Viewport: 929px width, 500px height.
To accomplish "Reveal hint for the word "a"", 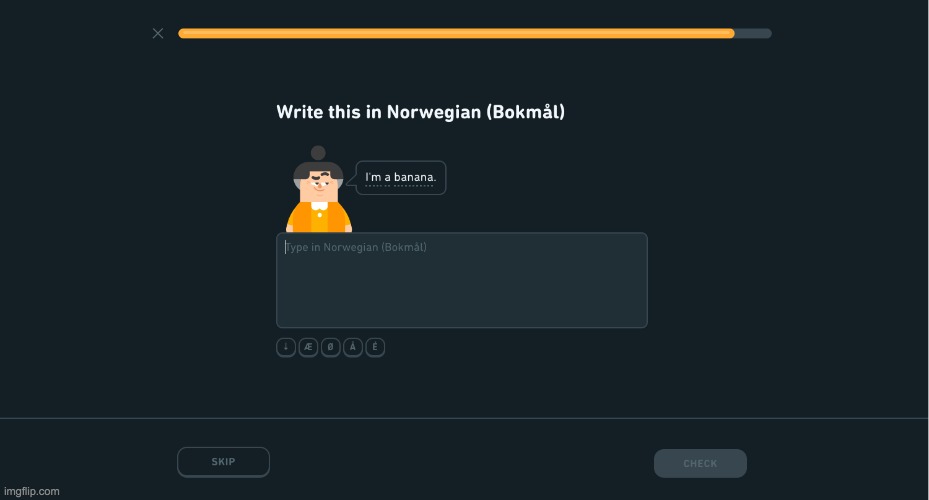I will pos(387,177).
